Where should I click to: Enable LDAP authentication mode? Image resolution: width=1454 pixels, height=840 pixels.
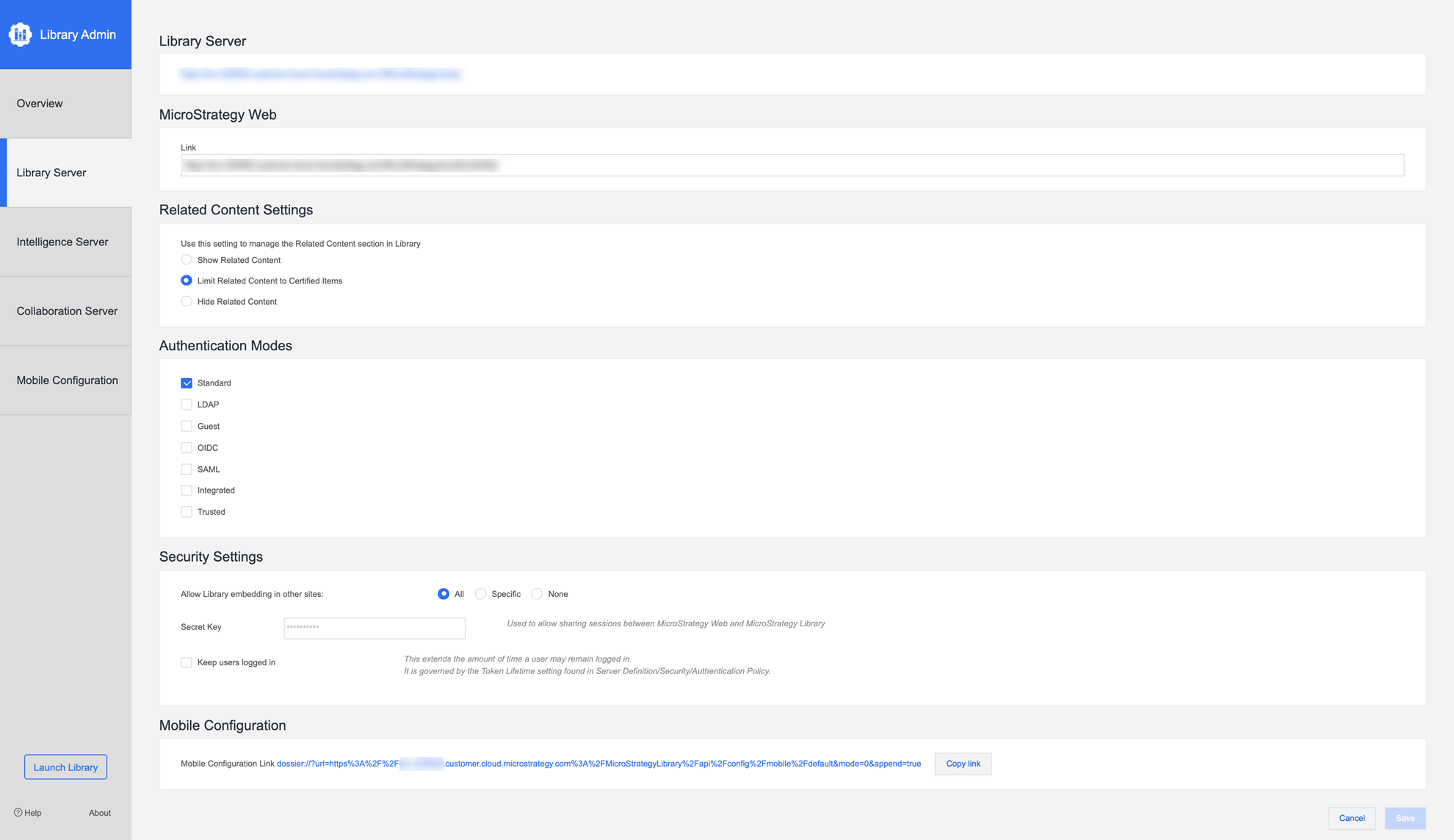pos(187,405)
